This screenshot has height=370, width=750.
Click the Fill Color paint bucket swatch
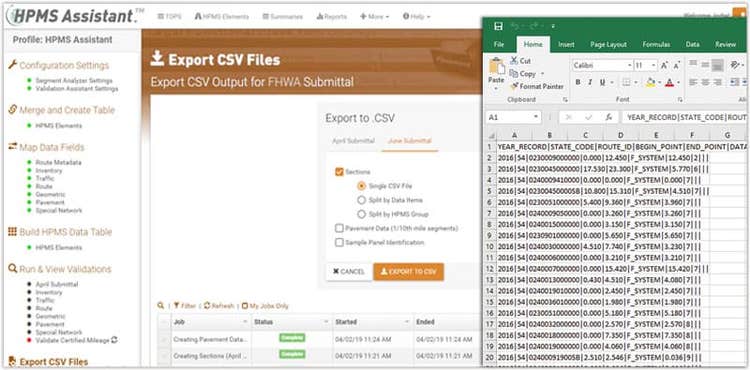click(650, 82)
